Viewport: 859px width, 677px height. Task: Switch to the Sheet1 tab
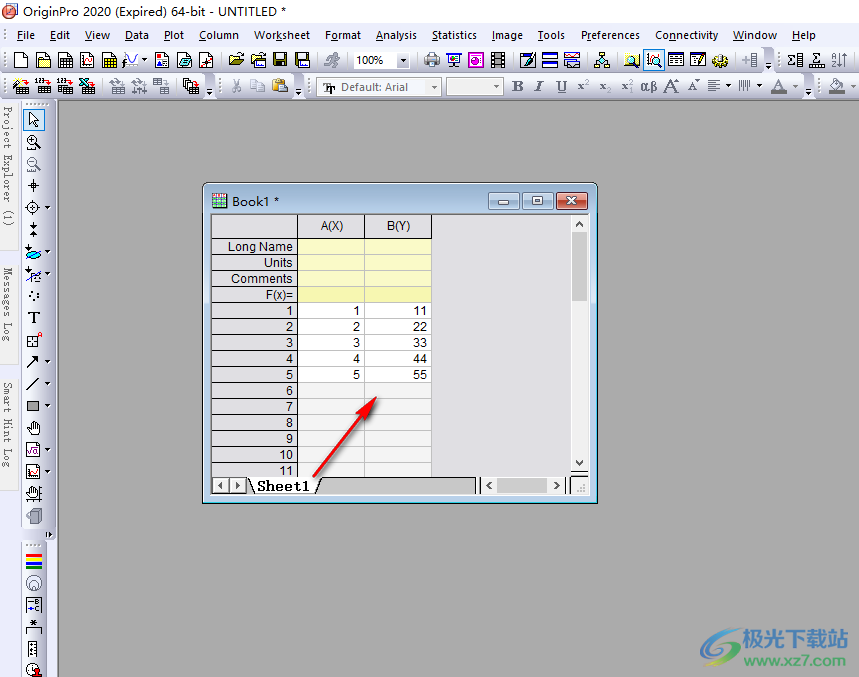click(283, 486)
